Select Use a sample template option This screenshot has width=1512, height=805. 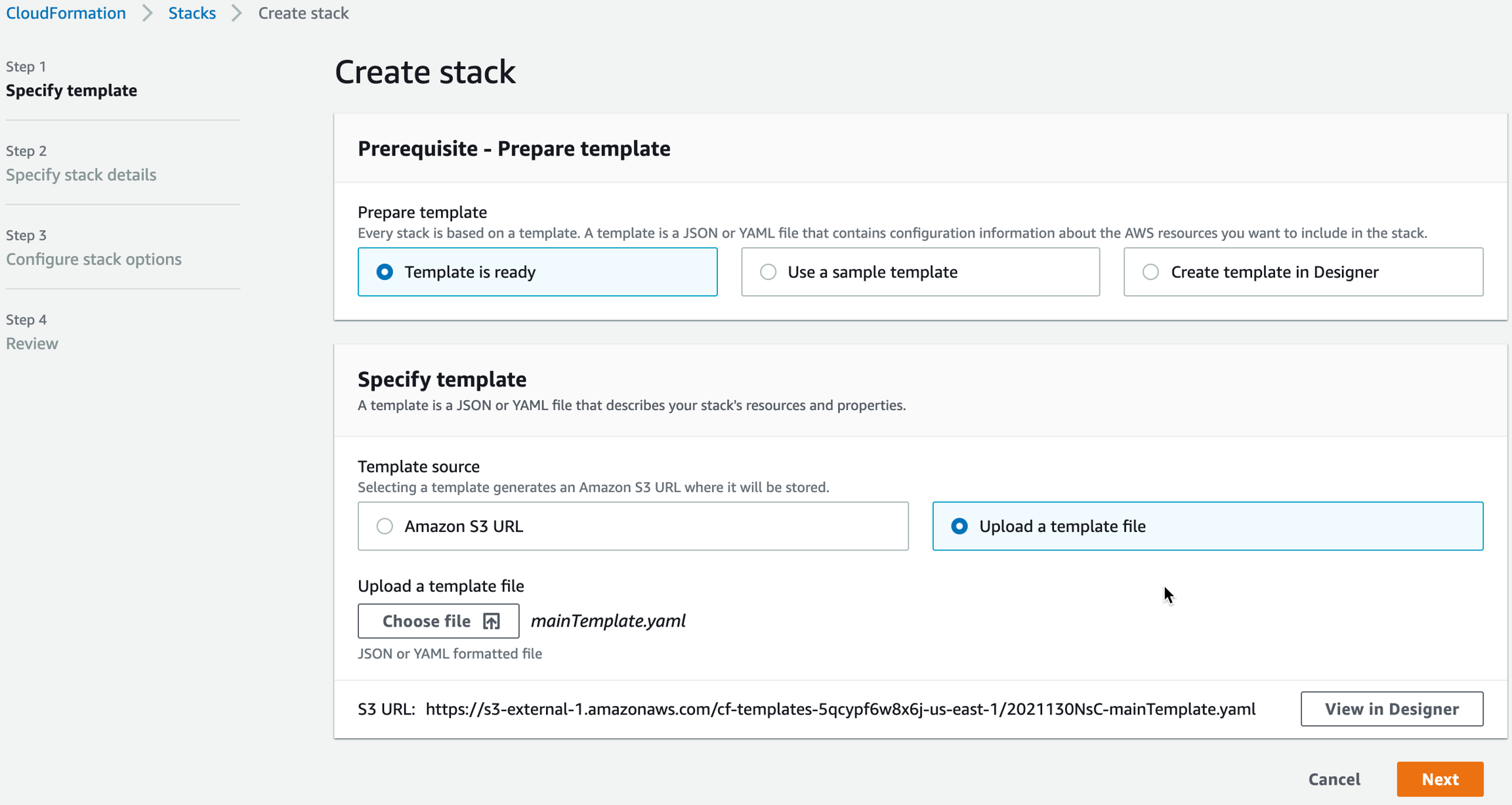(768, 272)
